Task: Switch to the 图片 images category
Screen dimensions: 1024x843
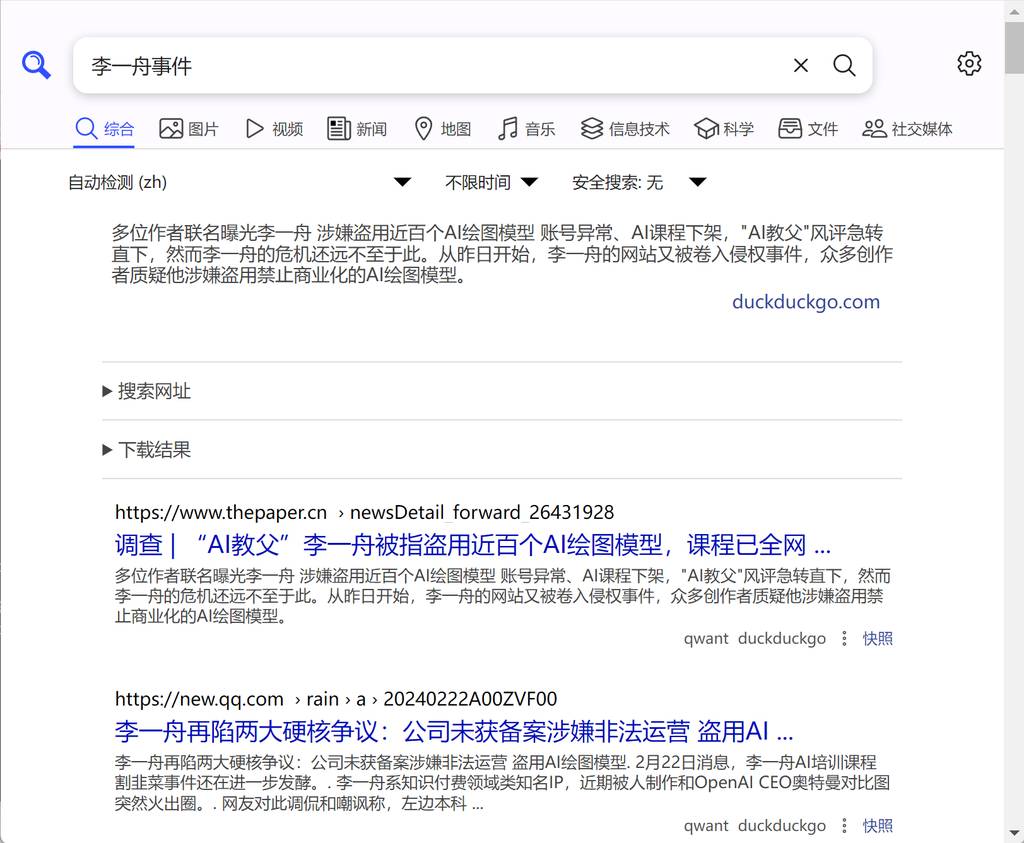Action: tap(189, 129)
